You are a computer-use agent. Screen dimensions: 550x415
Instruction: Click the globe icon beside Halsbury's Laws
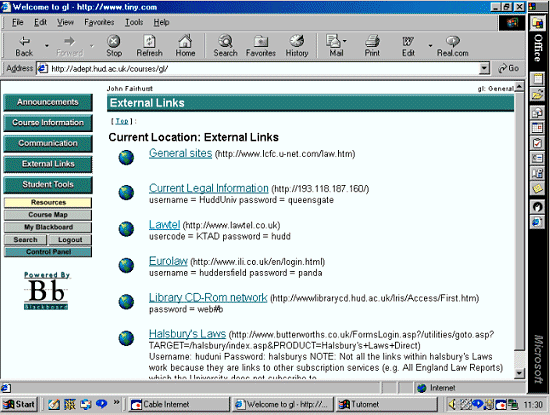(126, 338)
